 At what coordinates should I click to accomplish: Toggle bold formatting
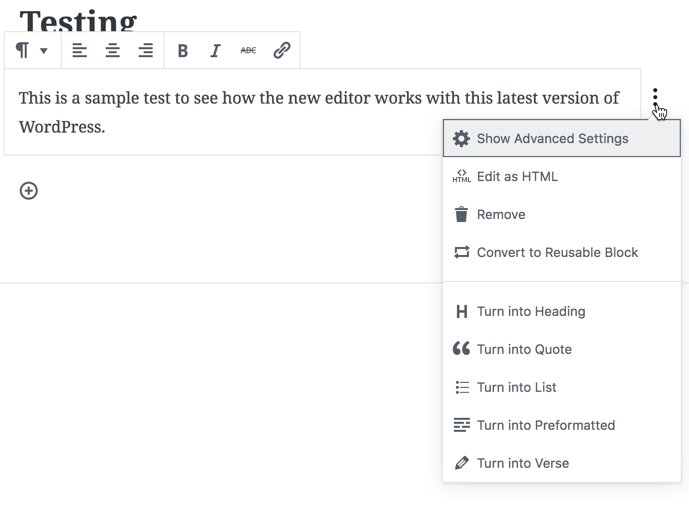183,51
